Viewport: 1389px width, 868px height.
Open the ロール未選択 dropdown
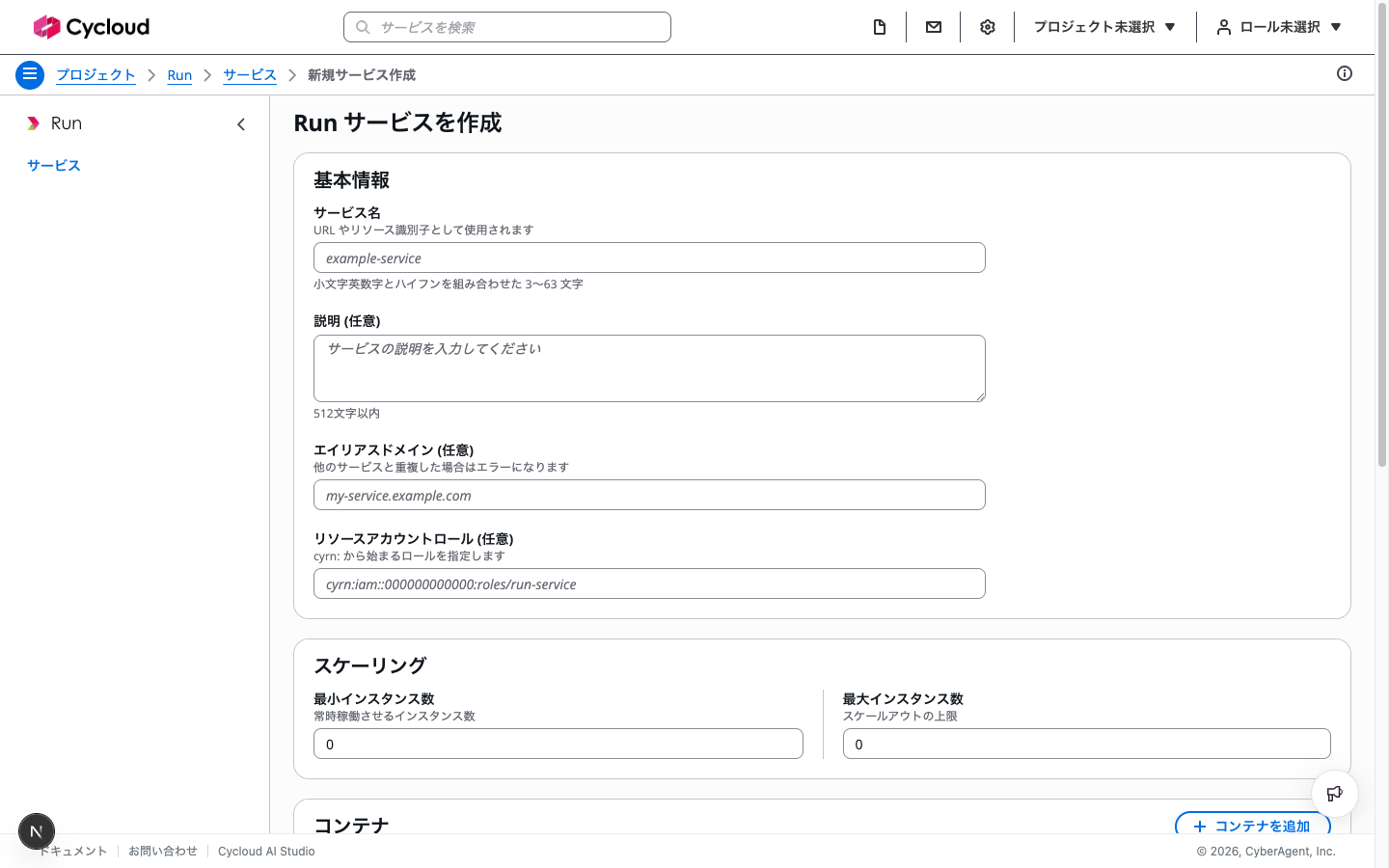click(x=1279, y=27)
